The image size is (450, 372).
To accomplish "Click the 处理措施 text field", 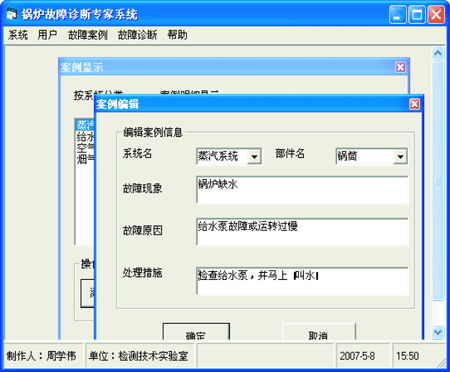I will 302,281.
